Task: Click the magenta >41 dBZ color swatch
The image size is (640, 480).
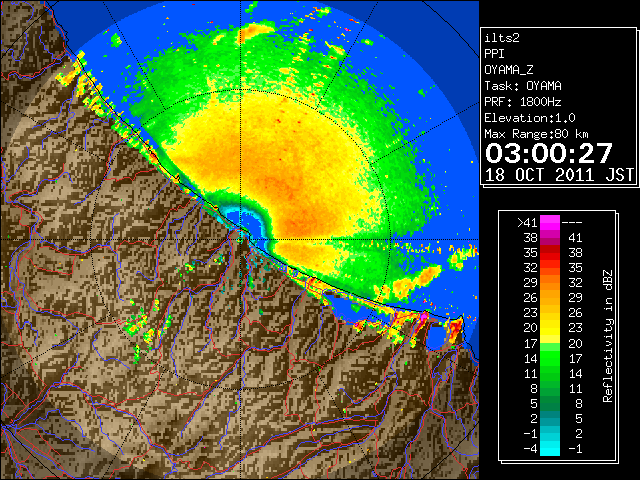Action: pyautogui.click(x=550, y=222)
